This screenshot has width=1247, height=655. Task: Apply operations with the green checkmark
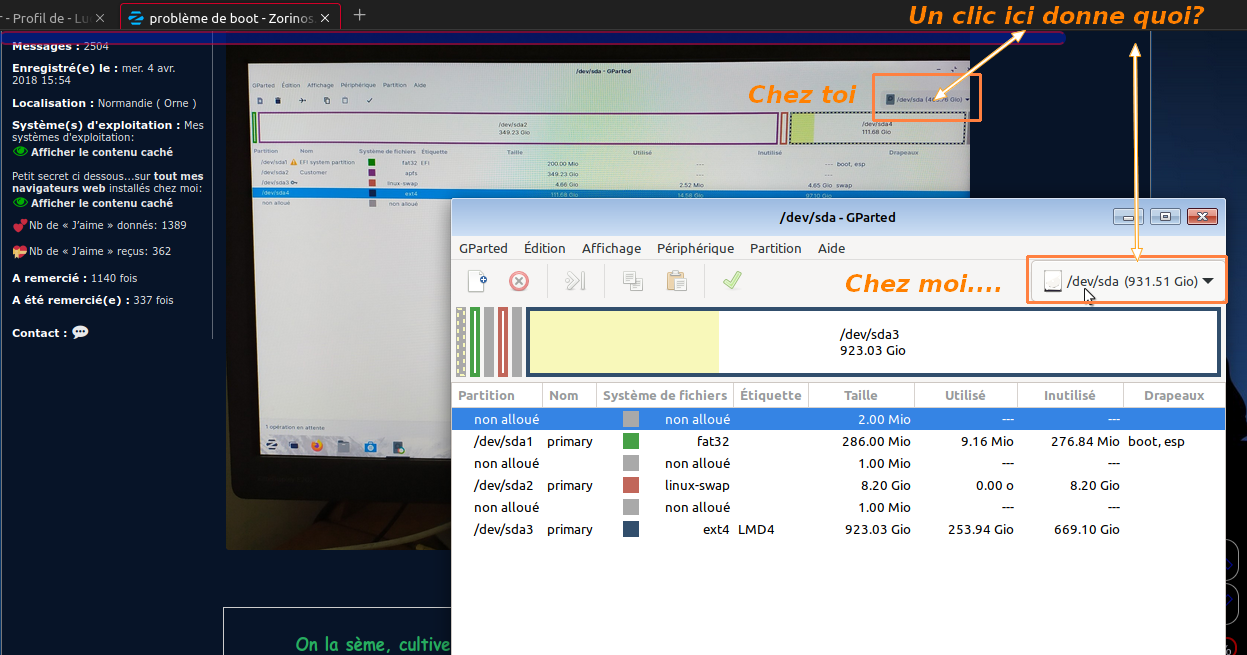tap(732, 281)
